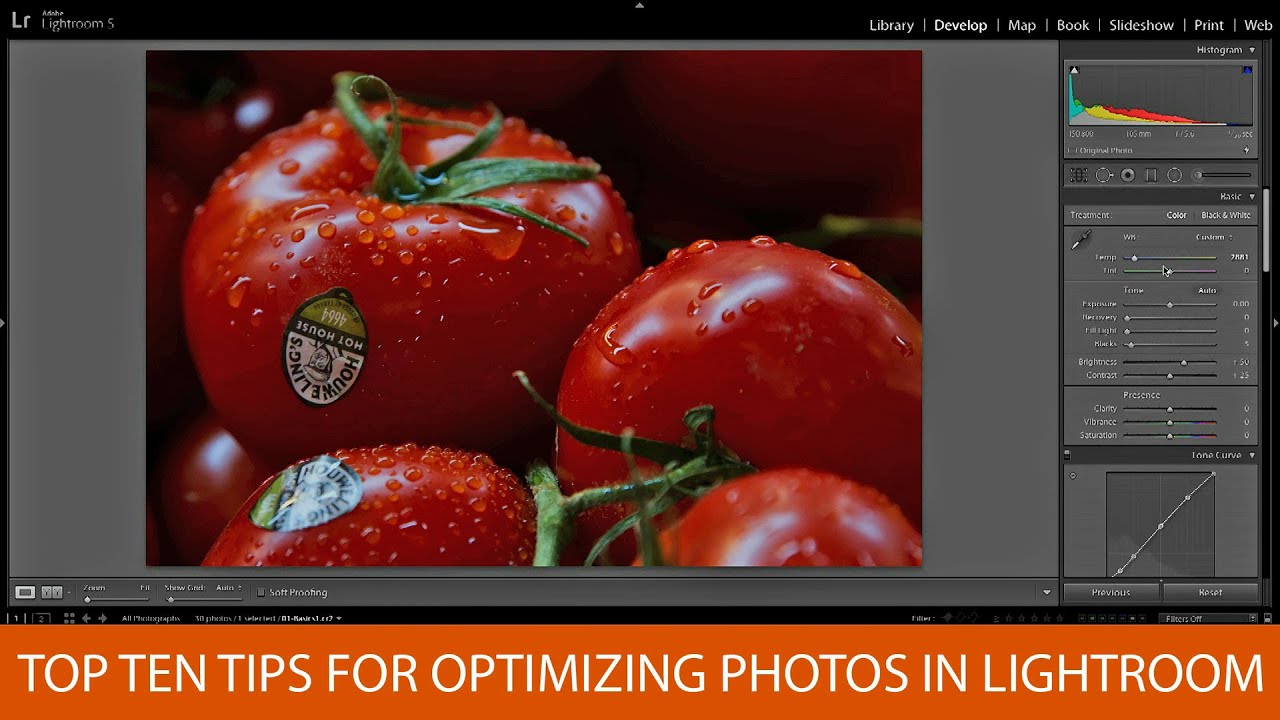Image resolution: width=1280 pixels, height=720 pixels.
Task: Select the Crop Overlay tool
Action: 1079,175
